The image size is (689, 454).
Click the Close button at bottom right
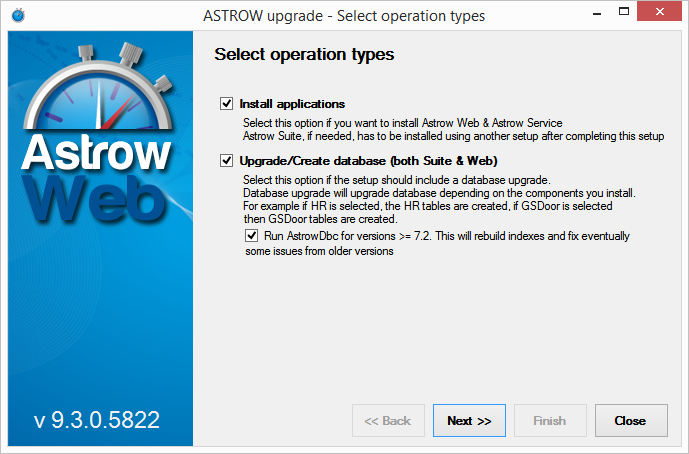(x=630, y=421)
